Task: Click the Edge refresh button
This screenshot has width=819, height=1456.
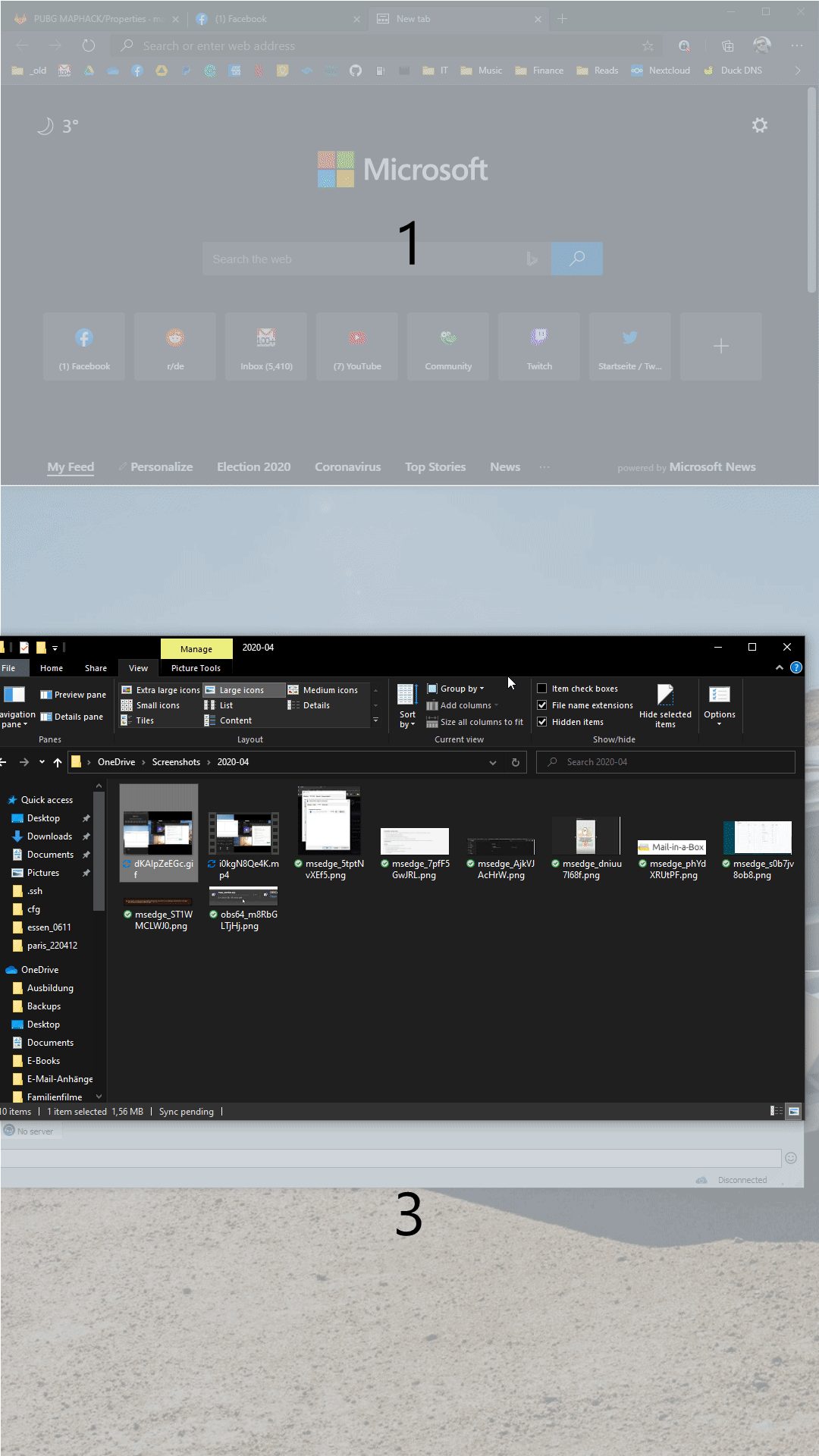Action: coord(89,45)
